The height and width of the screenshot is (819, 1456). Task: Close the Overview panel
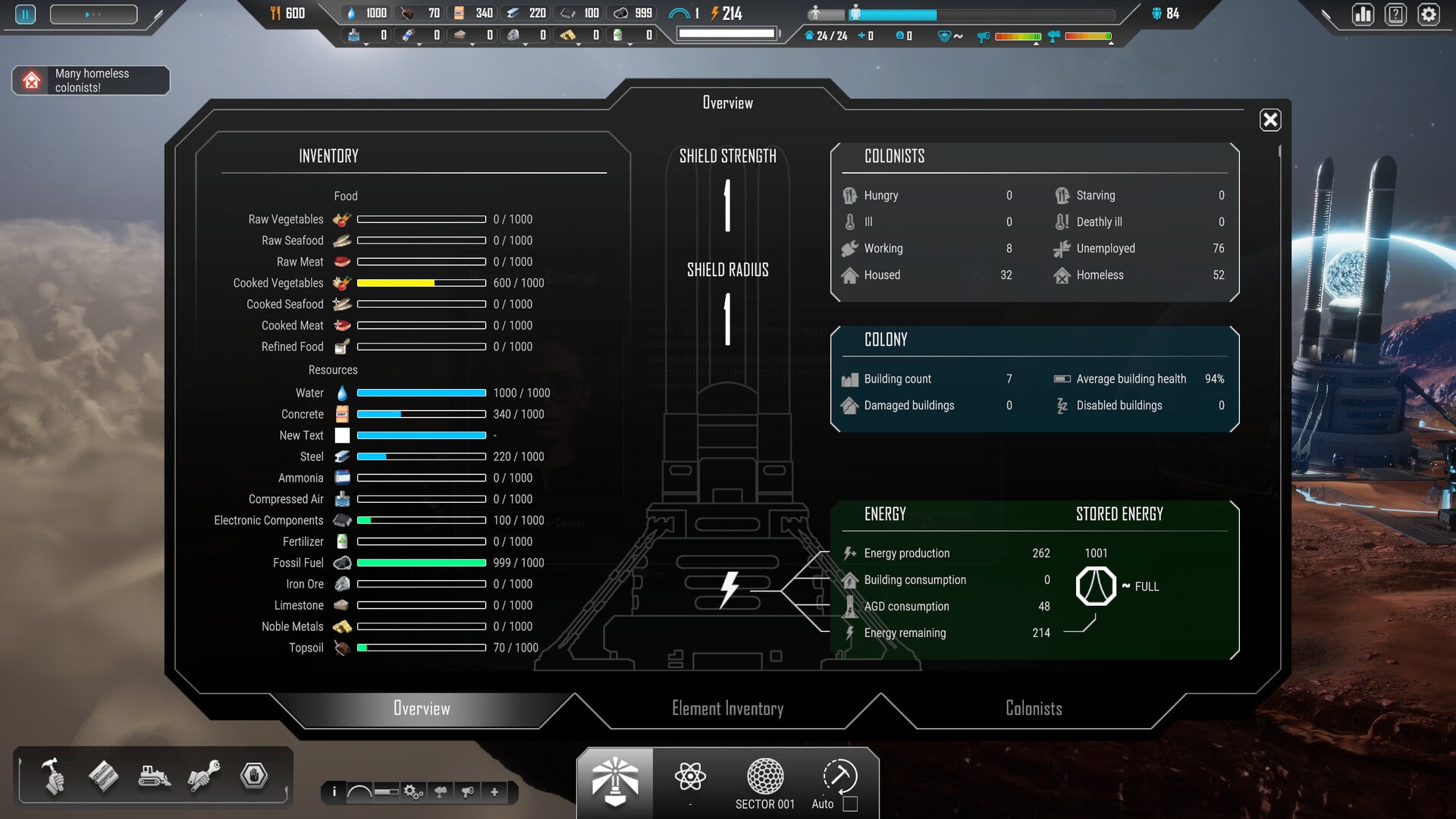click(x=1271, y=119)
